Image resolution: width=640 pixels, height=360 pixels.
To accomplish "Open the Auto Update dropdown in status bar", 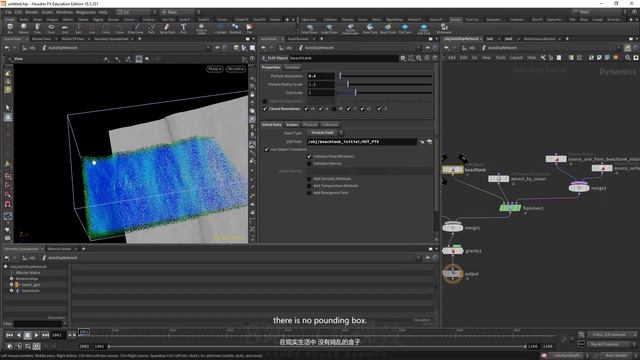I will coord(618,356).
